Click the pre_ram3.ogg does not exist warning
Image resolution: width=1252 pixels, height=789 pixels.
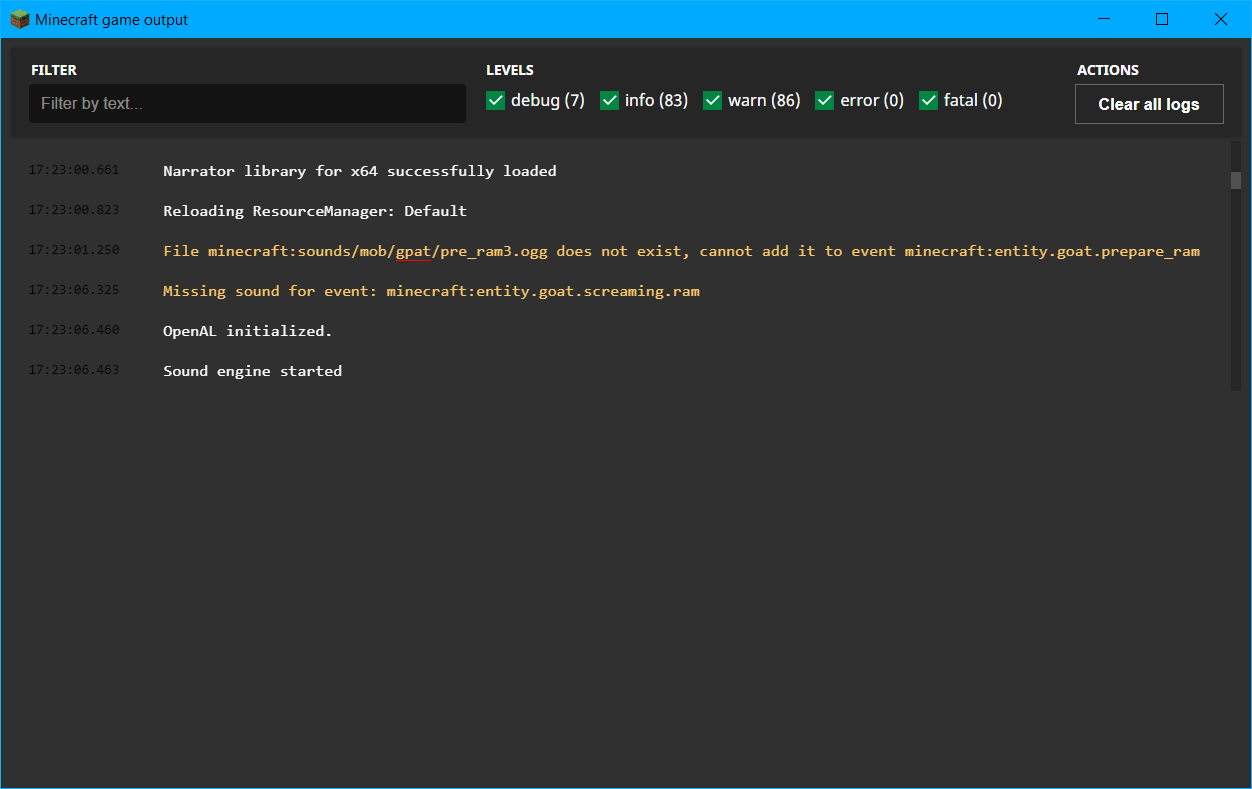pos(680,251)
